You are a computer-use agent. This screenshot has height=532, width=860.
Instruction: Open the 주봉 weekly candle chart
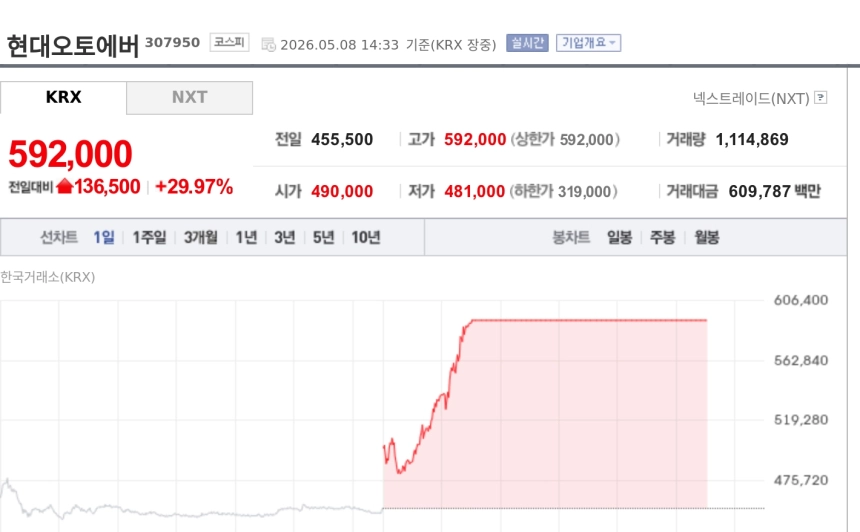coord(663,237)
